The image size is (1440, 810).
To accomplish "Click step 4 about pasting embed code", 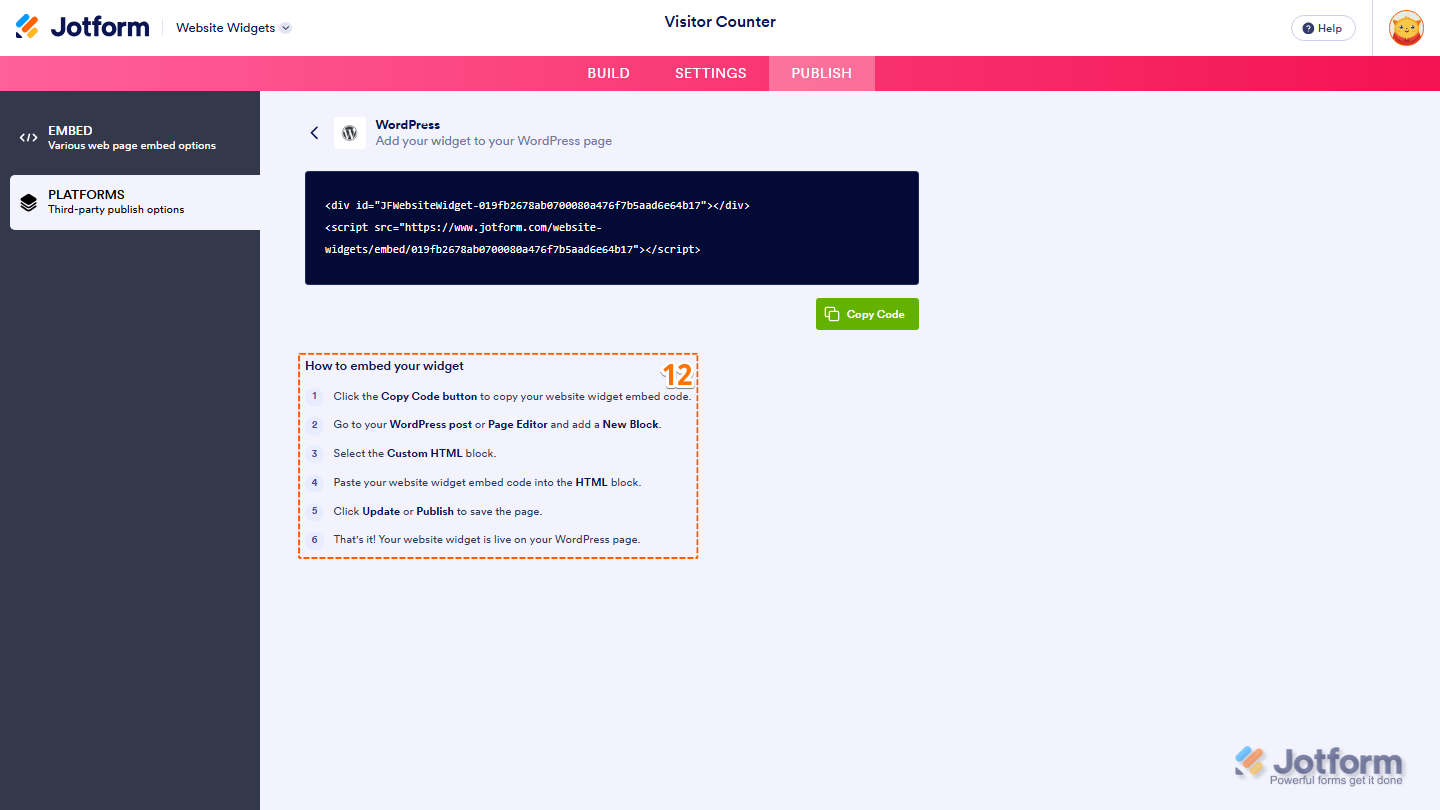I will click(473, 482).
